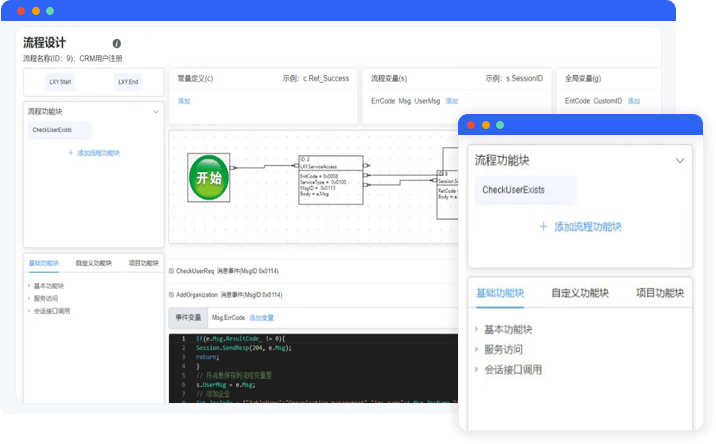Collapse 流程功能块 panel chevron in front window

(680, 160)
